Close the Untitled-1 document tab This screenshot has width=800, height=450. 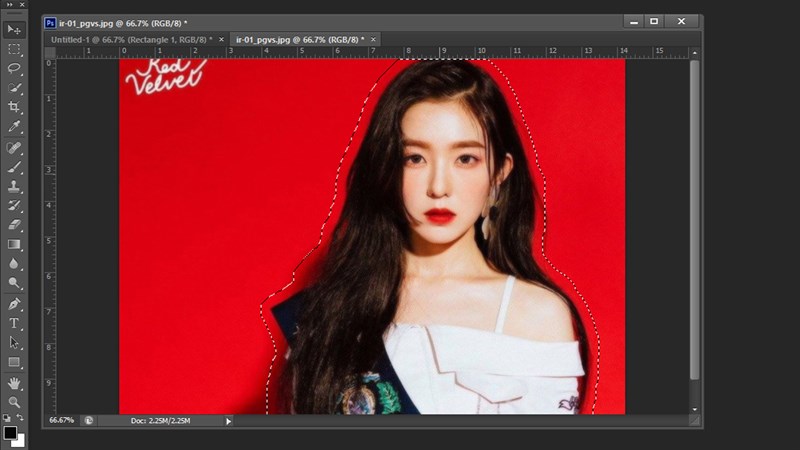[221, 39]
